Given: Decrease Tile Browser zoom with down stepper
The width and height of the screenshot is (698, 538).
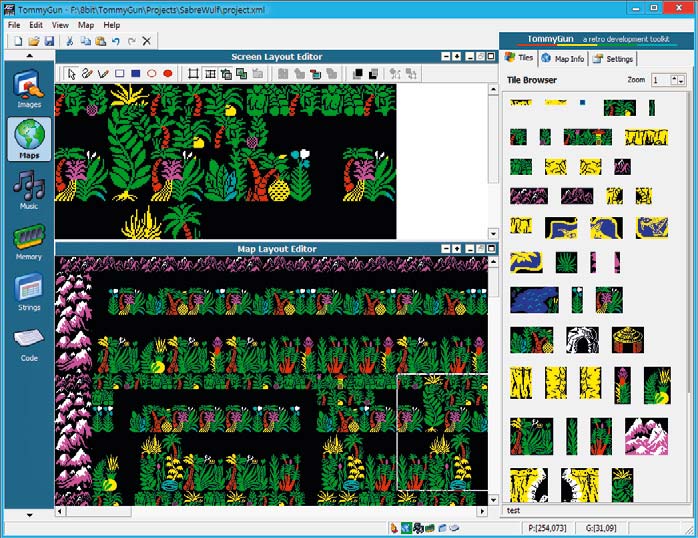Looking at the screenshot, I should [x=681, y=81].
